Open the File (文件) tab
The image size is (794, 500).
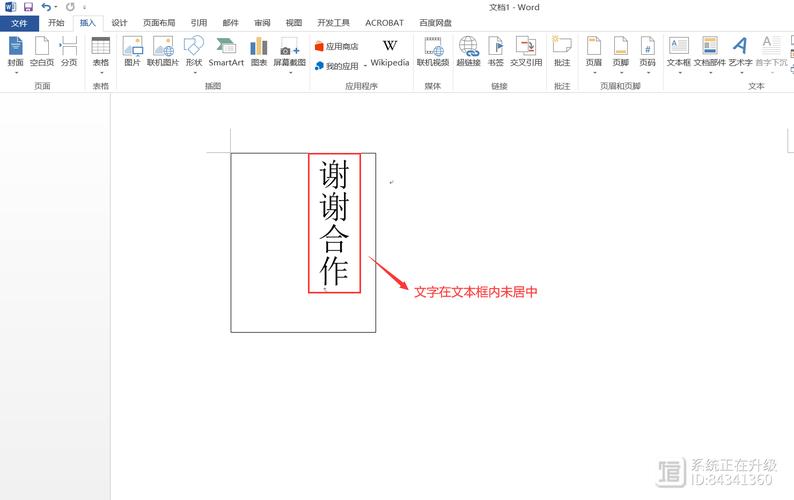(x=19, y=23)
